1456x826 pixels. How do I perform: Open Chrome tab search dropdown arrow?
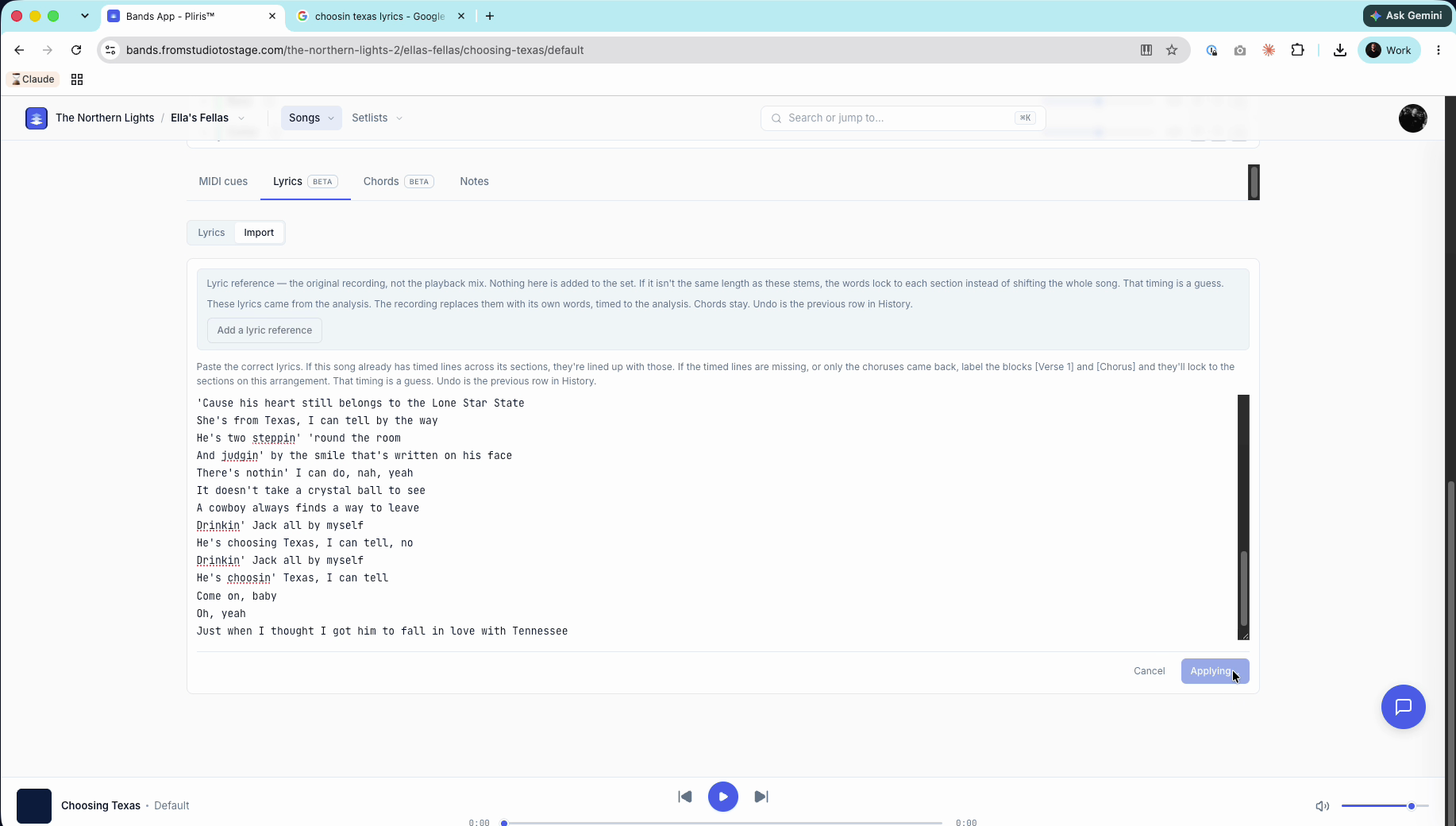85,16
